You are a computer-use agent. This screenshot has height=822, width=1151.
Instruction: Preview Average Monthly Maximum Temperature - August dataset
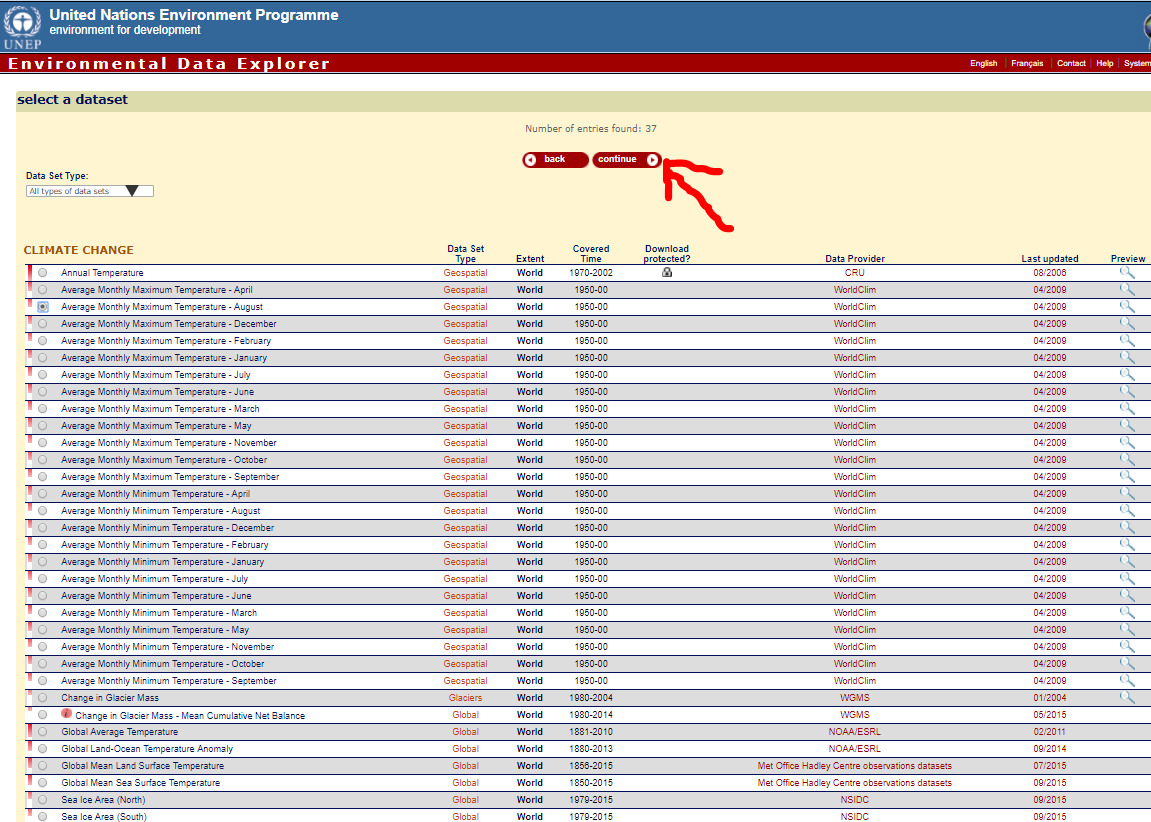1127,306
